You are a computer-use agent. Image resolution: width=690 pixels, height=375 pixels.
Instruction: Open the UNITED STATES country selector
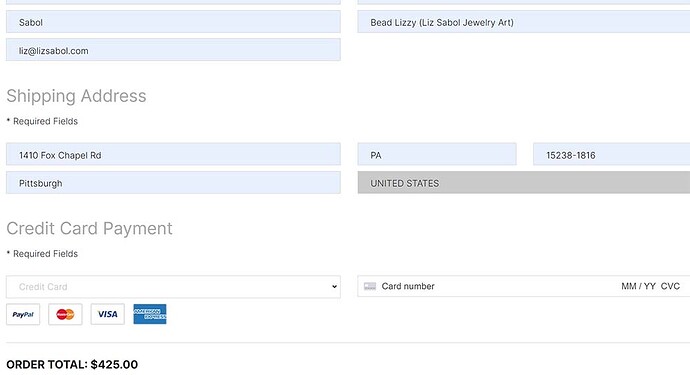click(x=524, y=183)
